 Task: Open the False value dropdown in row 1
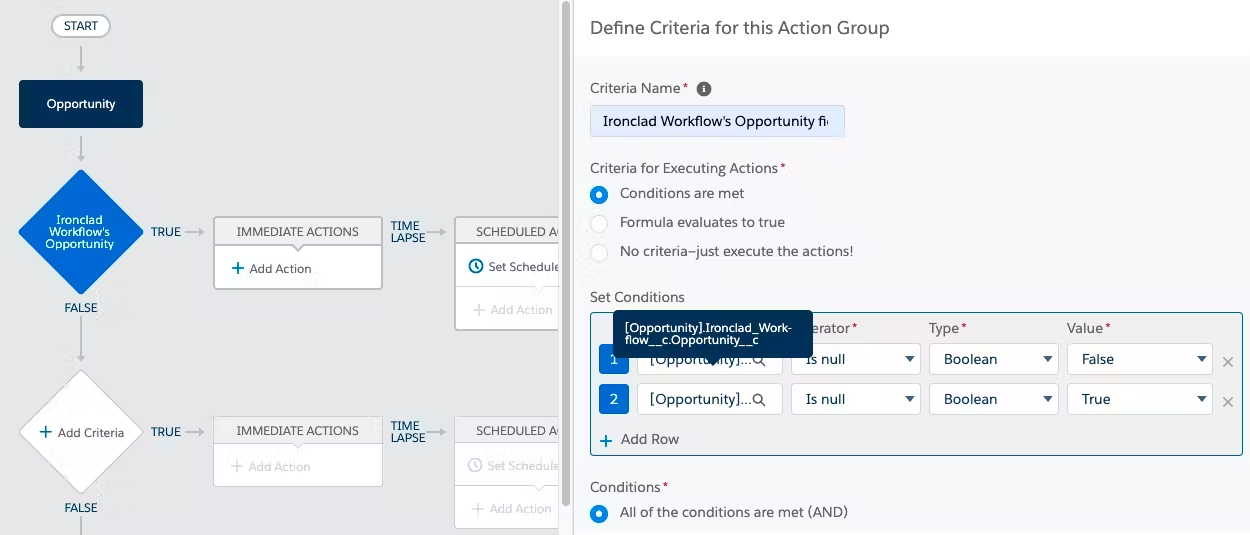coord(1140,359)
